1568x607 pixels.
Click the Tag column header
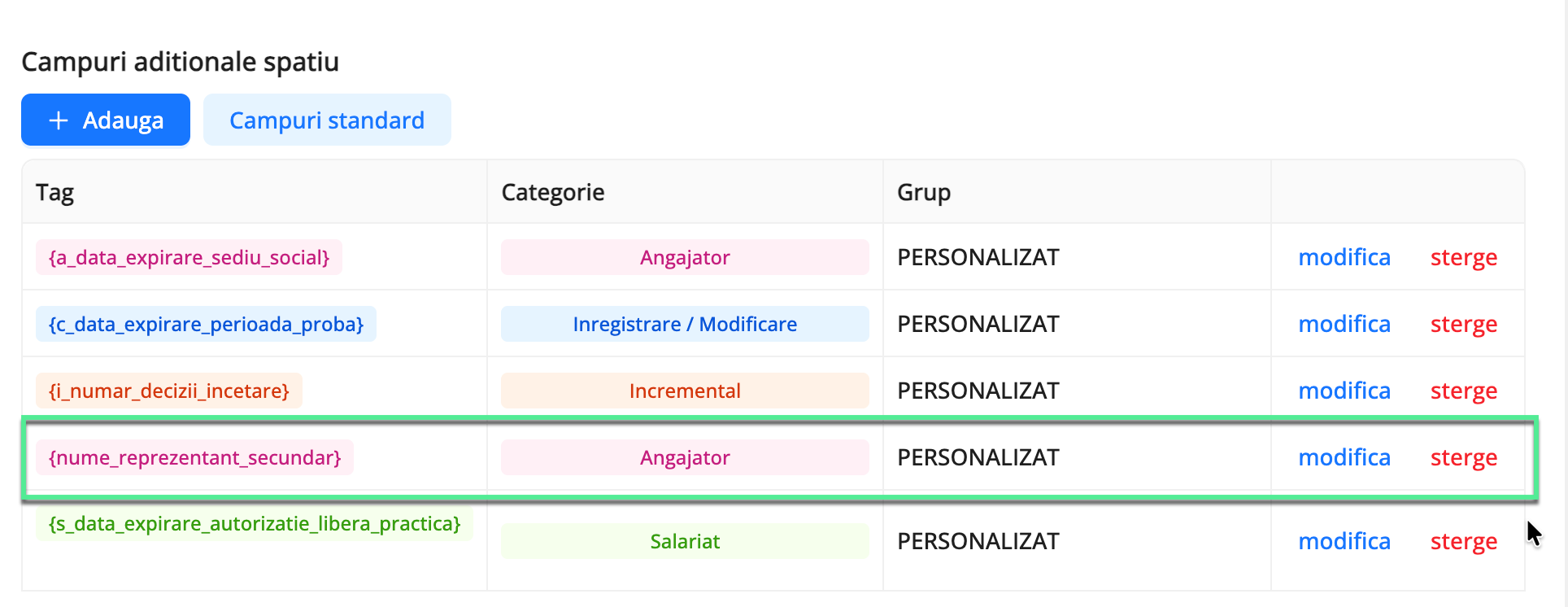(54, 192)
